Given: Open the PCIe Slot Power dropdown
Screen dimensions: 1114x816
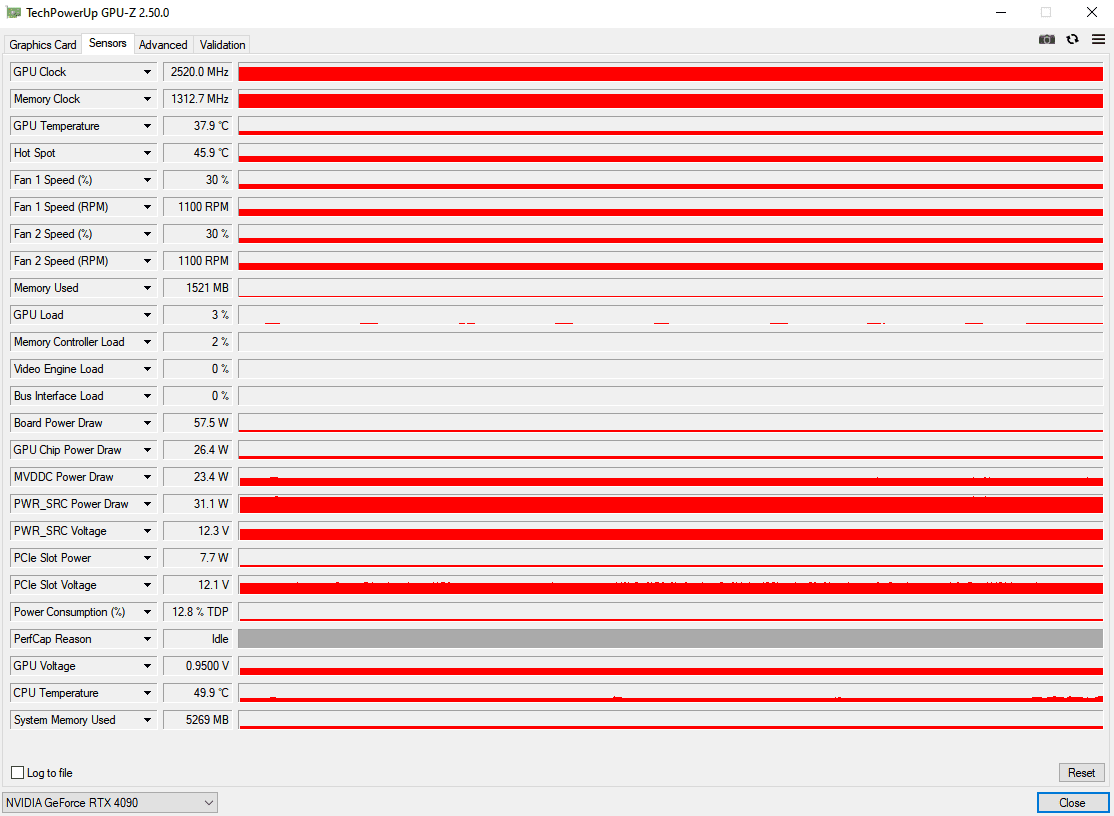Looking at the screenshot, I should tap(147, 557).
